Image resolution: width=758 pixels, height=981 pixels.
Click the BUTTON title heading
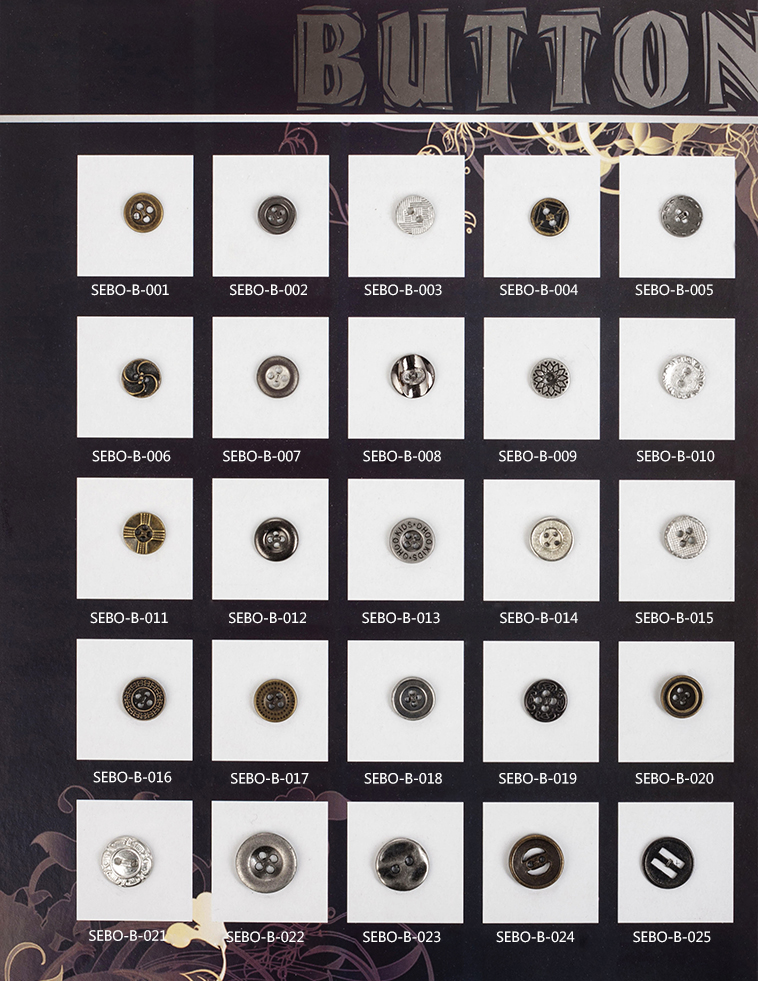tap(525, 57)
